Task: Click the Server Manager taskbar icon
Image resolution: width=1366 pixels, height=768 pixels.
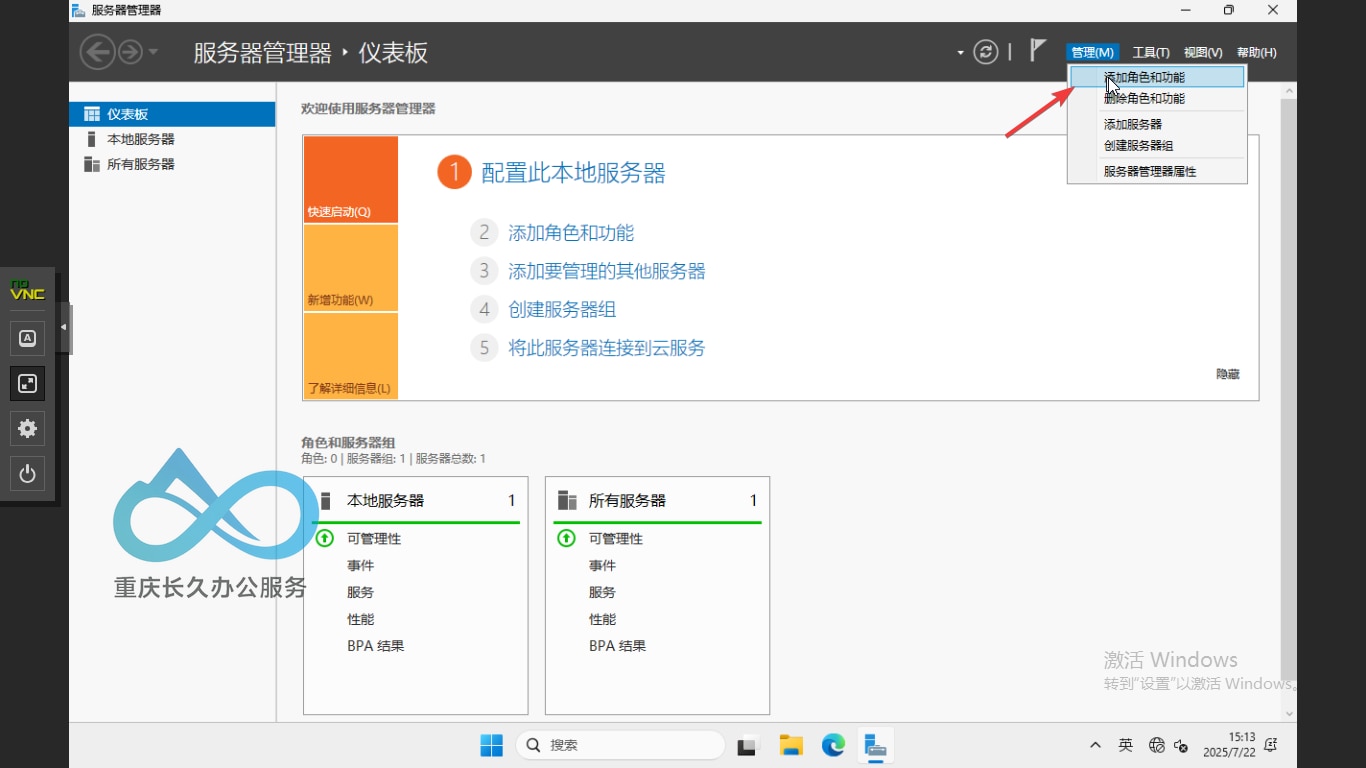Action: click(876, 745)
